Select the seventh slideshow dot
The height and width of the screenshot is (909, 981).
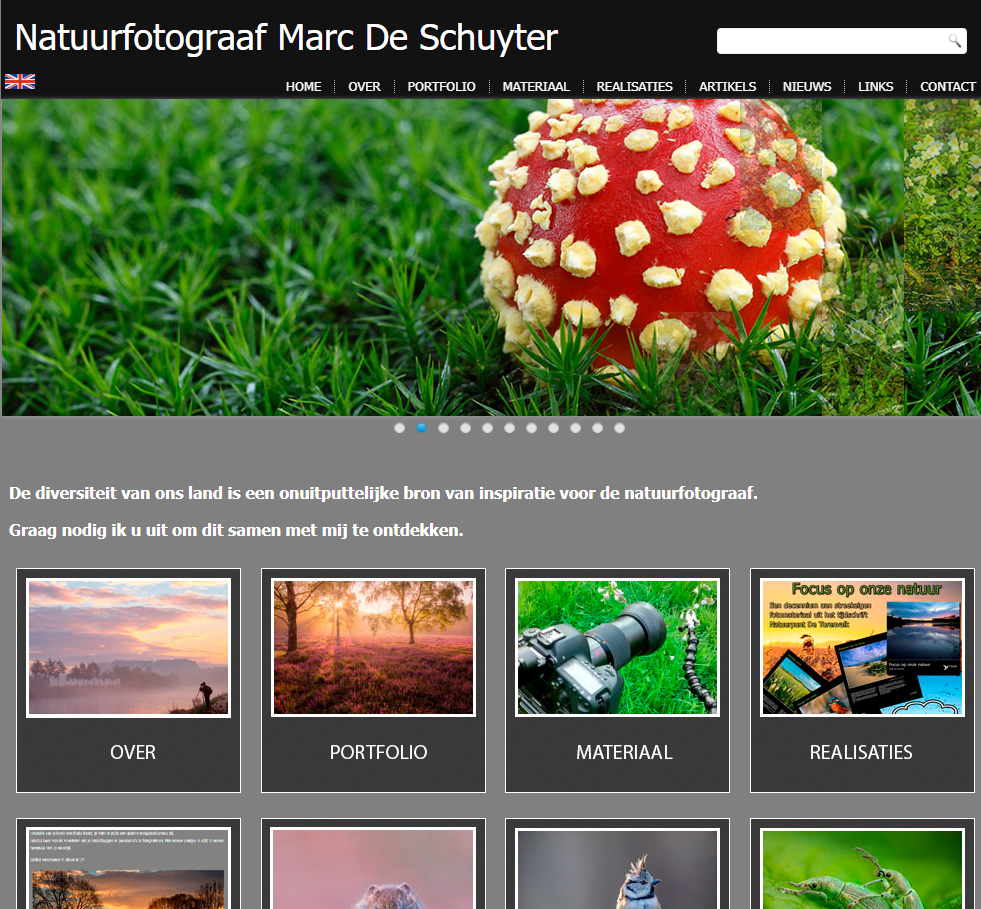[531, 428]
